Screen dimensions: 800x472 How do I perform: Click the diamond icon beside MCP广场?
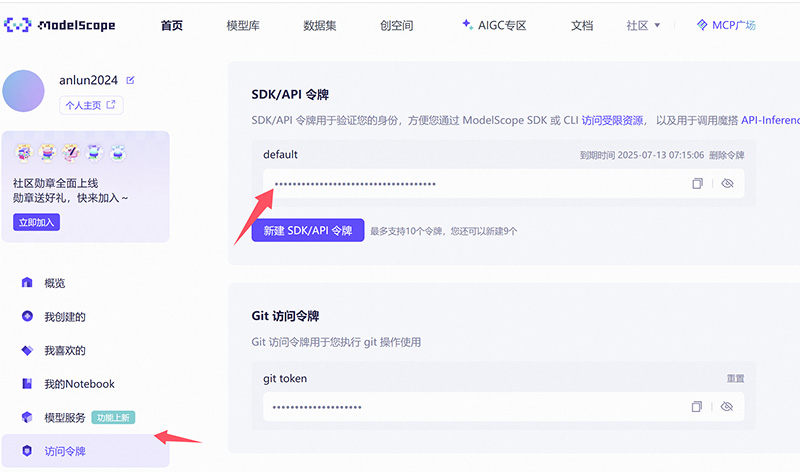coord(702,24)
